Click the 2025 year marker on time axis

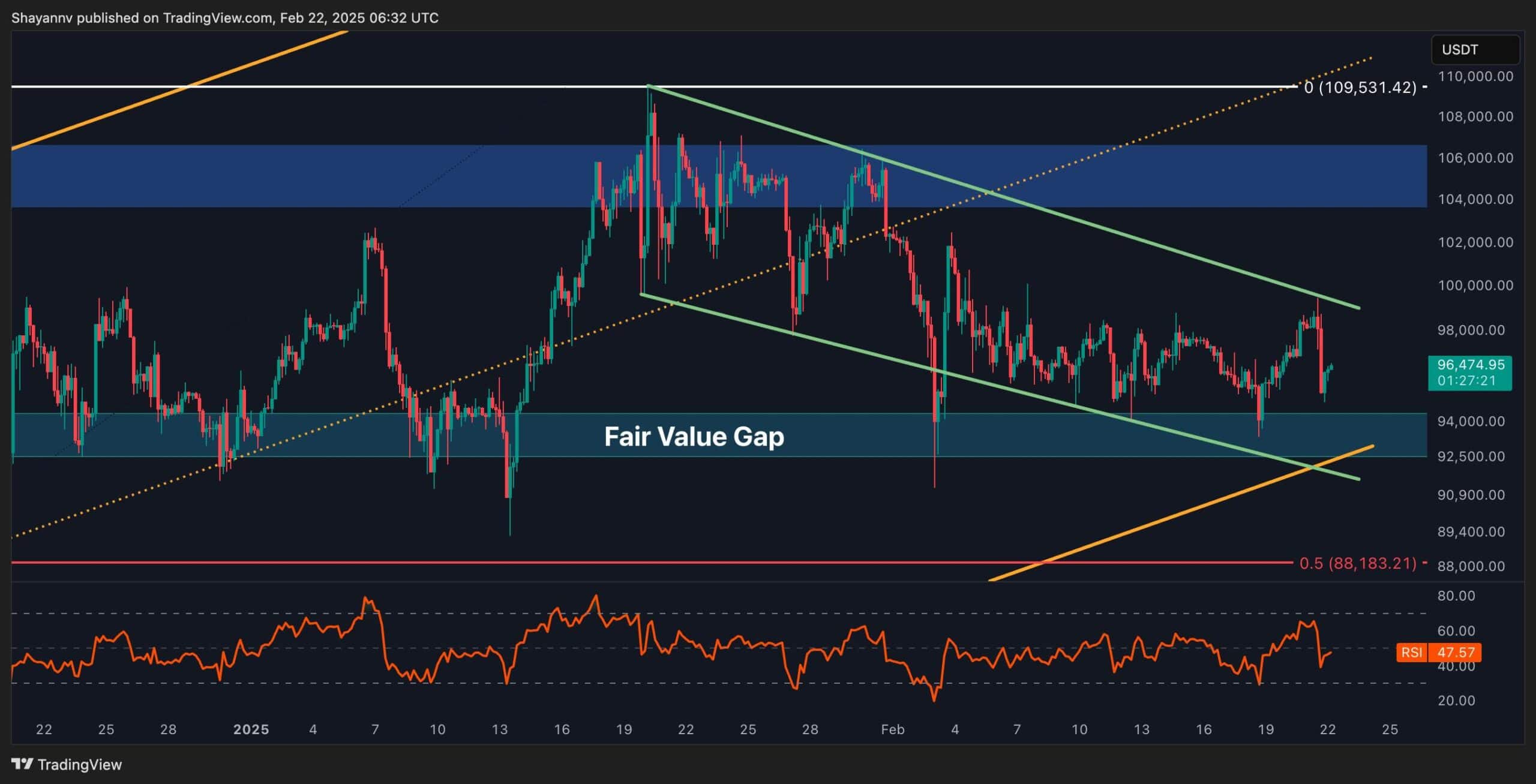coord(251,729)
